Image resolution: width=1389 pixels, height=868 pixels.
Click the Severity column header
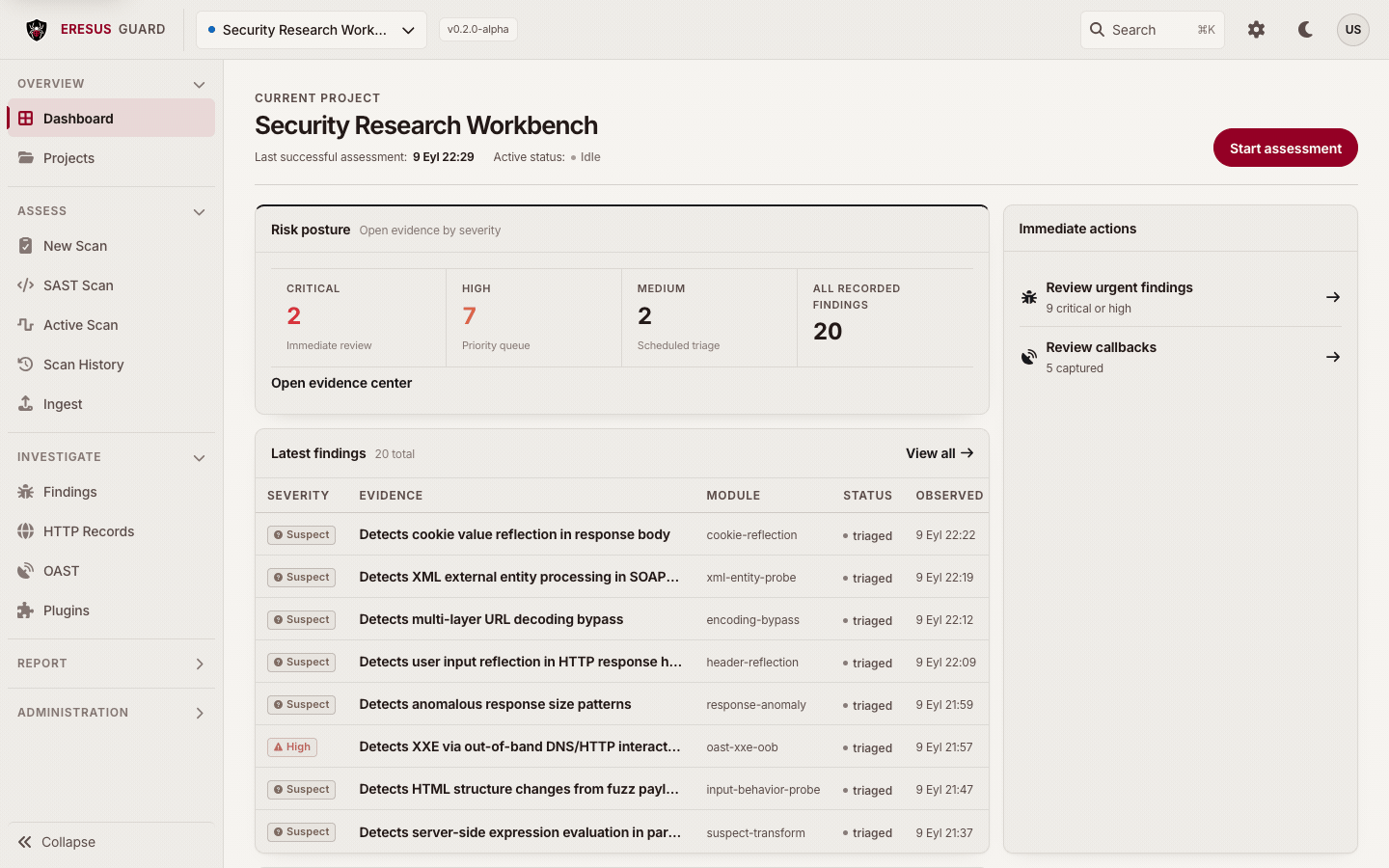[298, 496]
